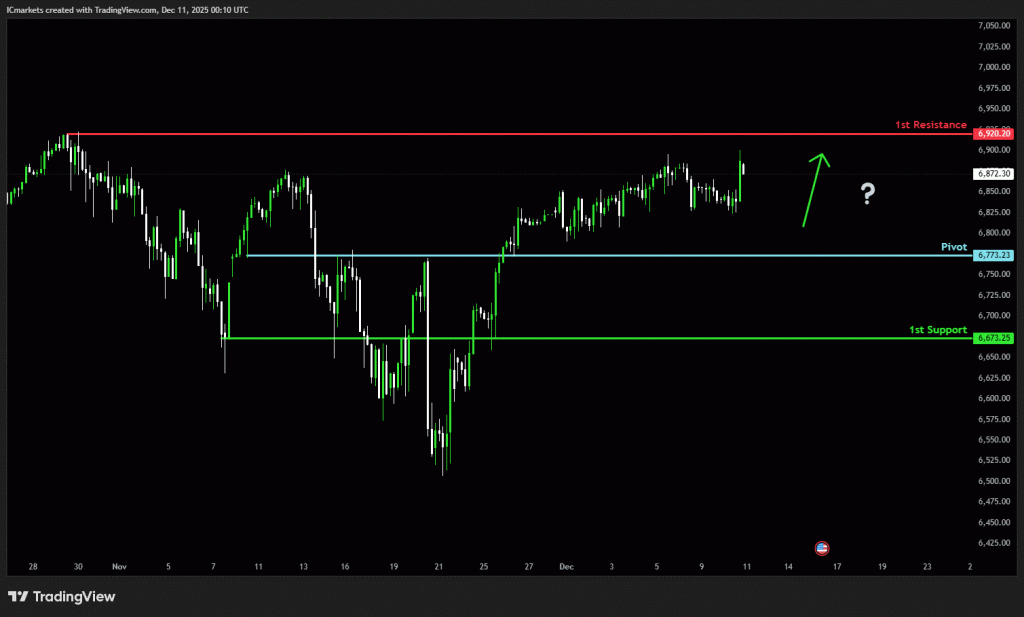
Task: Click the 28 date label on time axis
Action: [x=33, y=566]
